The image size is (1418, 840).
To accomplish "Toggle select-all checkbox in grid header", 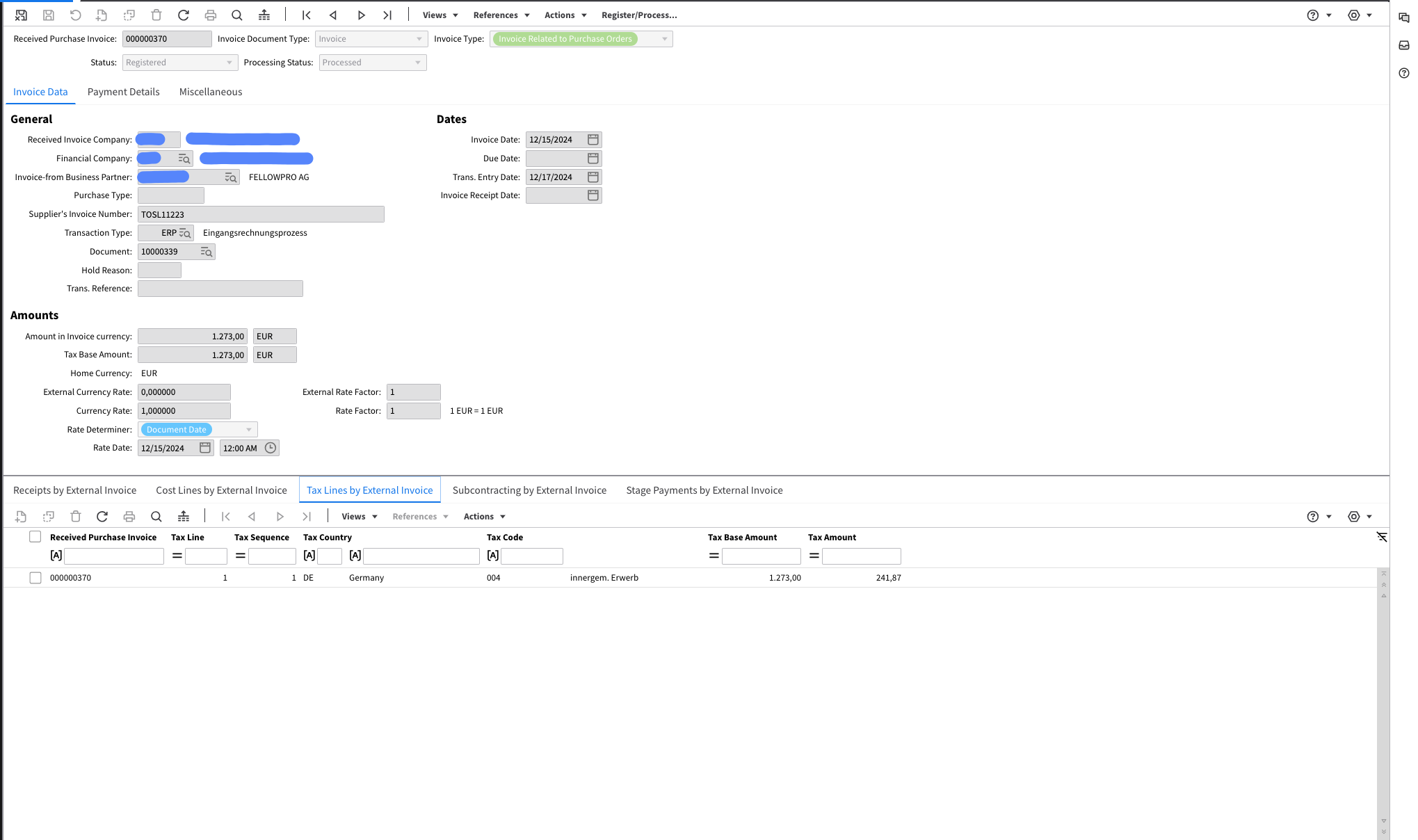I will (35, 537).
